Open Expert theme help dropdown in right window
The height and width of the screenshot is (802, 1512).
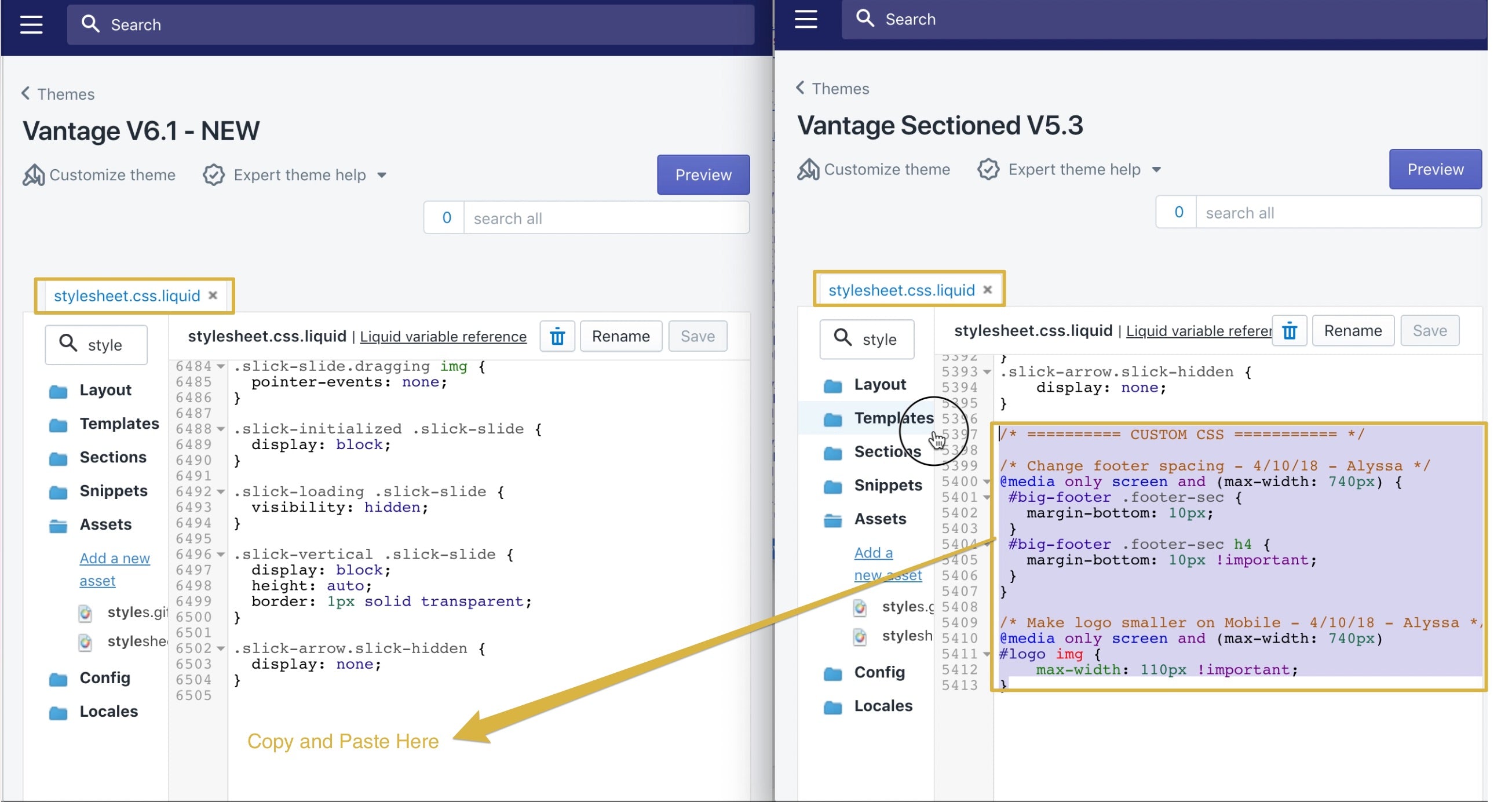1156,170
